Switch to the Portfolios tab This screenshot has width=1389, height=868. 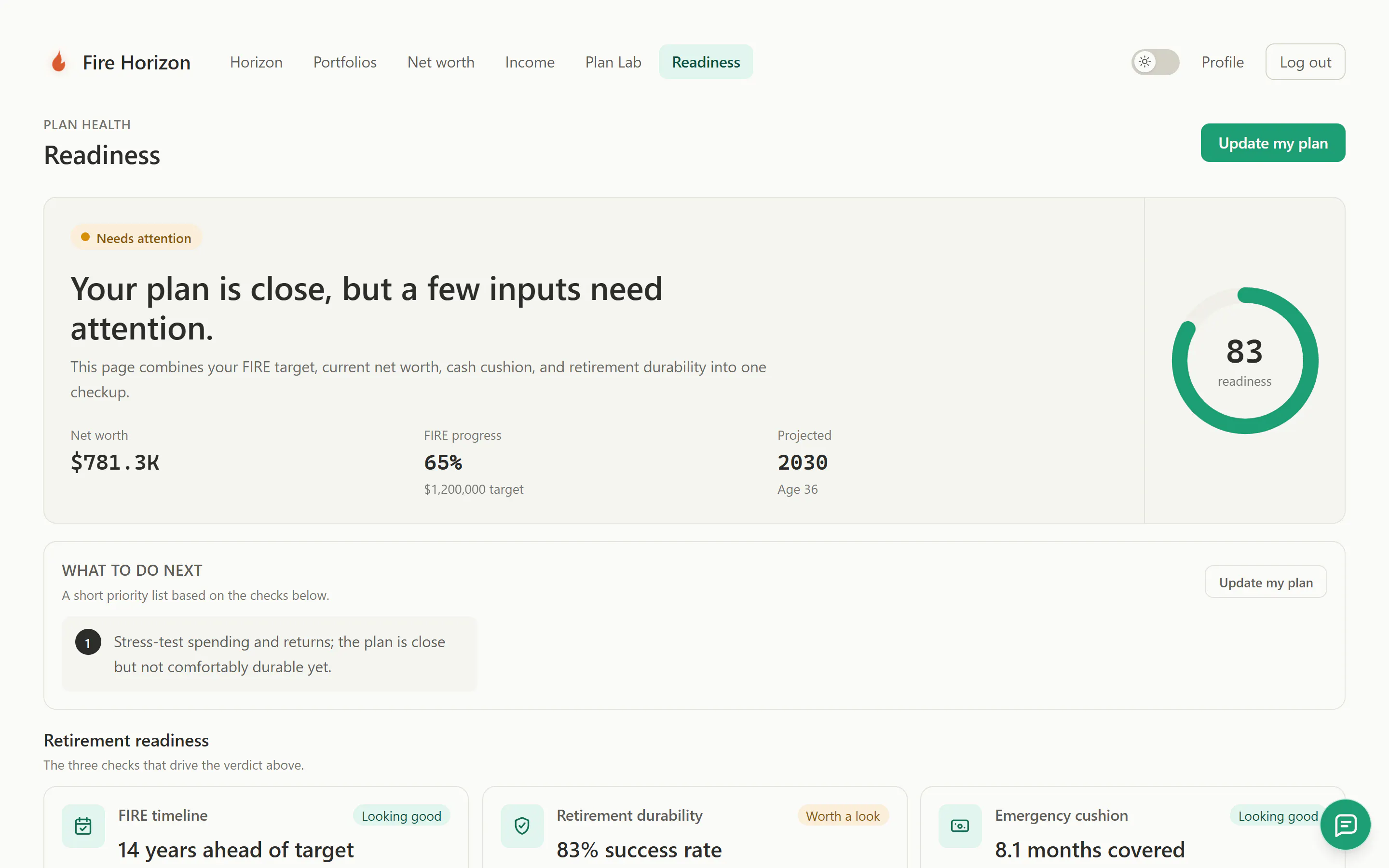345,62
